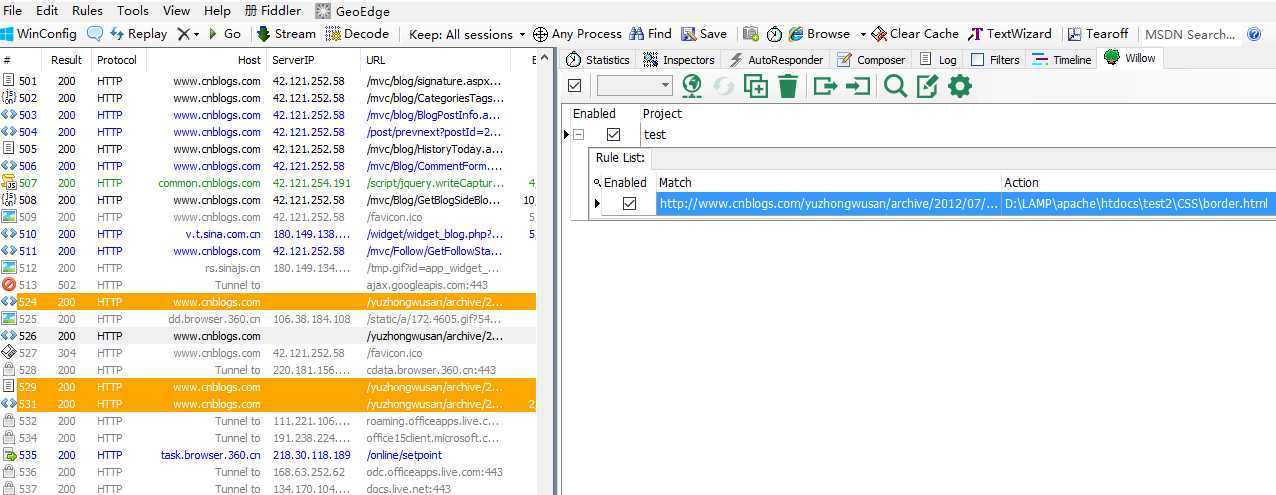This screenshot has height=495, width=1276.
Task: Select the Any Process target picker
Action: pyautogui.click(x=577, y=33)
